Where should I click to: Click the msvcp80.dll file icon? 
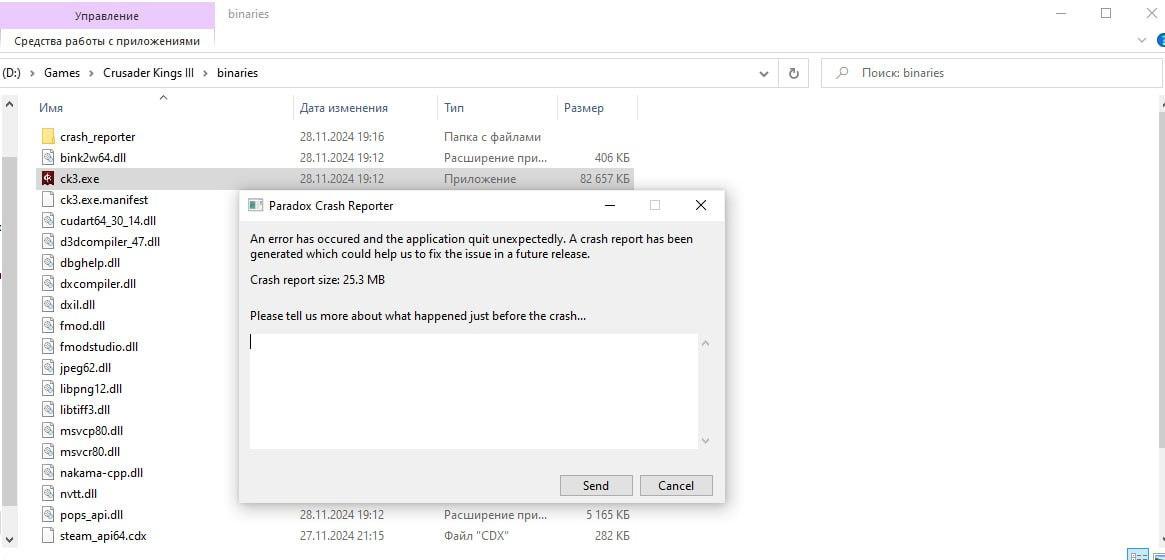pyautogui.click(x=48, y=430)
